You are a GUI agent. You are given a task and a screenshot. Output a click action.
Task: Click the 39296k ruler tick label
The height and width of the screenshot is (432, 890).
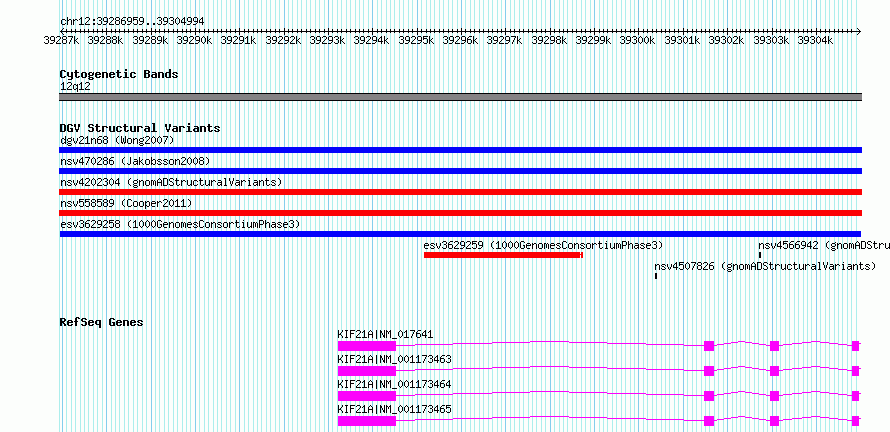pos(460,40)
